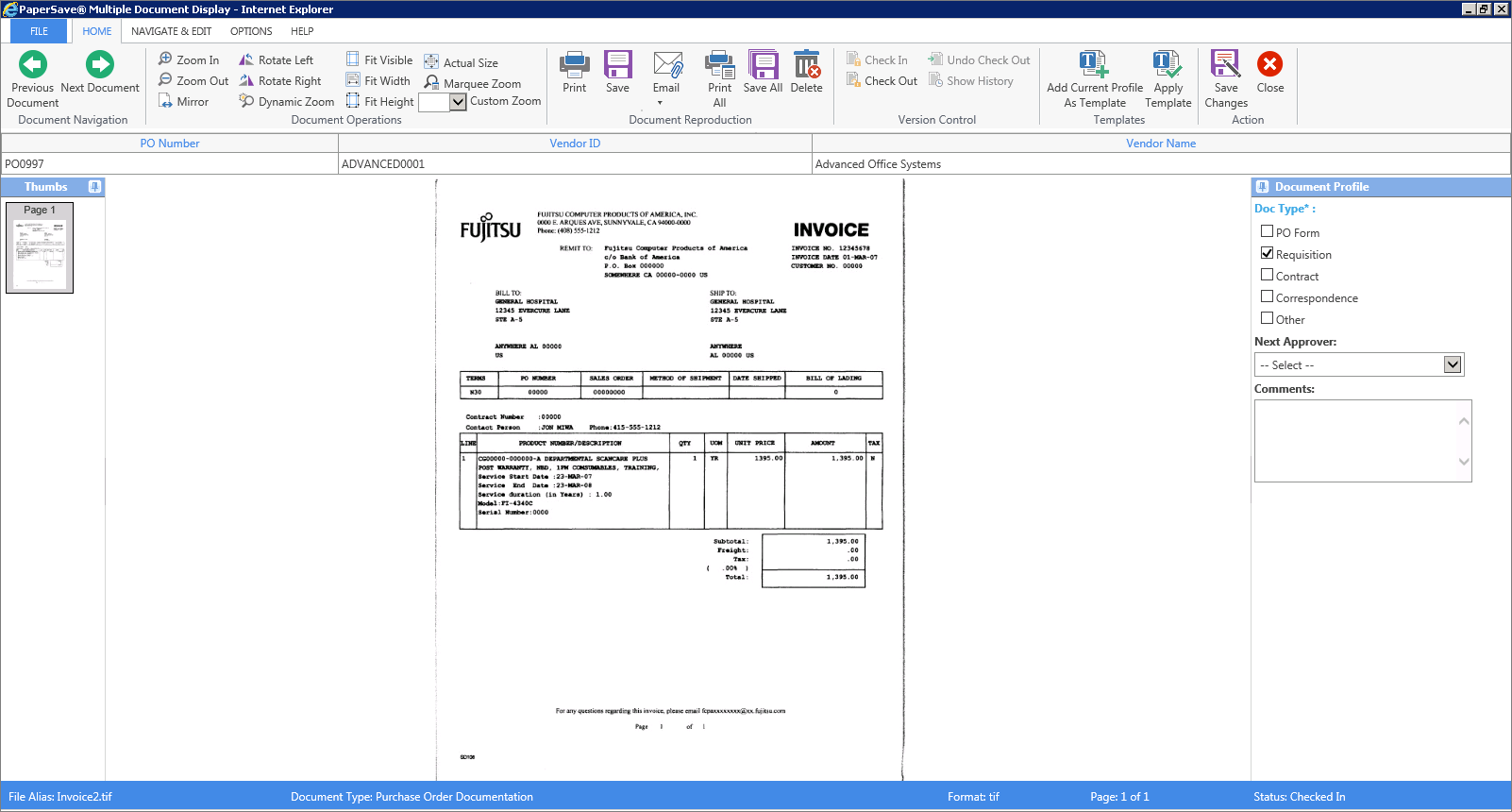Click the Vendor Name column header
This screenshot has width=1512, height=812.
1161,144
